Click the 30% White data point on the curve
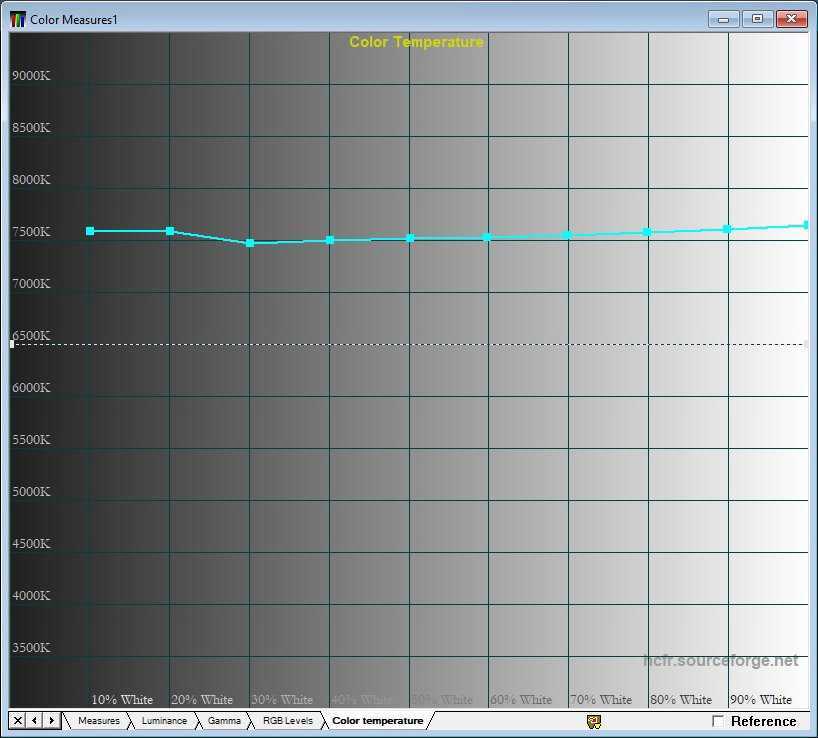Image resolution: width=818 pixels, height=738 pixels. pos(250,243)
